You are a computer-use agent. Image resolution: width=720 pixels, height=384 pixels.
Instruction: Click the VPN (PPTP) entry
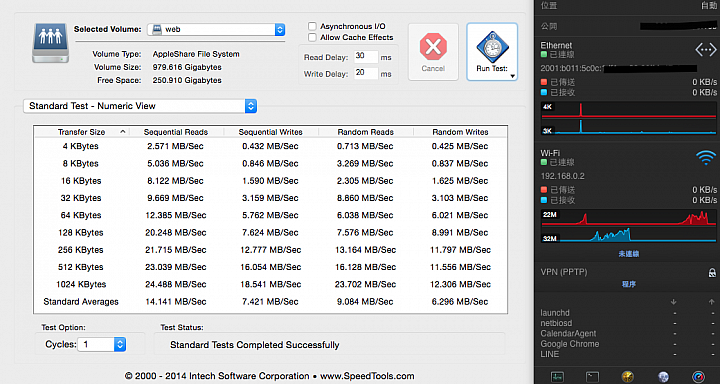564,272
